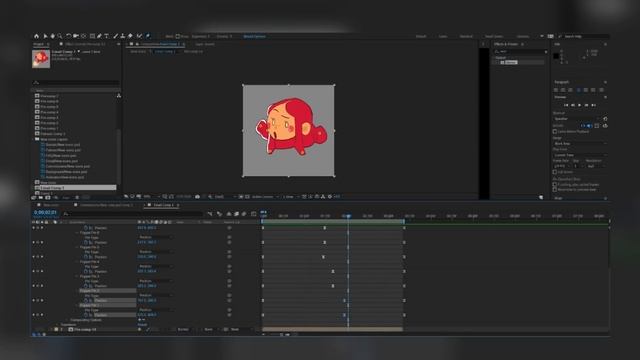Screen dimensions: 640x360
Task: Enable the Full Screen checkbox
Action: click(555, 172)
